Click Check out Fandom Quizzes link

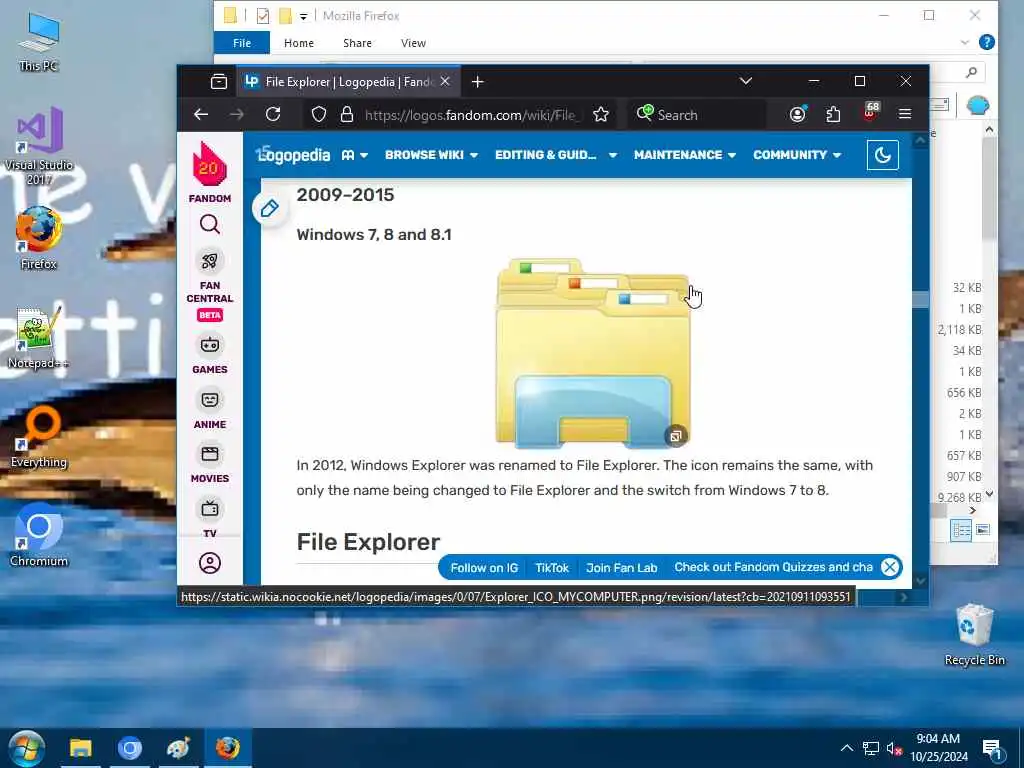[x=773, y=567]
